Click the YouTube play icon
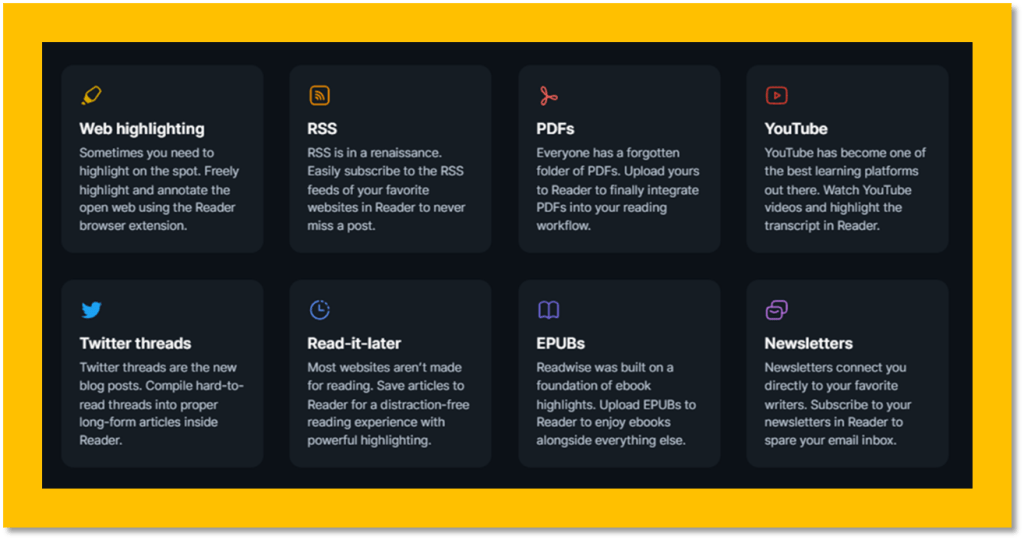This screenshot has width=1024, height=540. [x=776, y=96]
